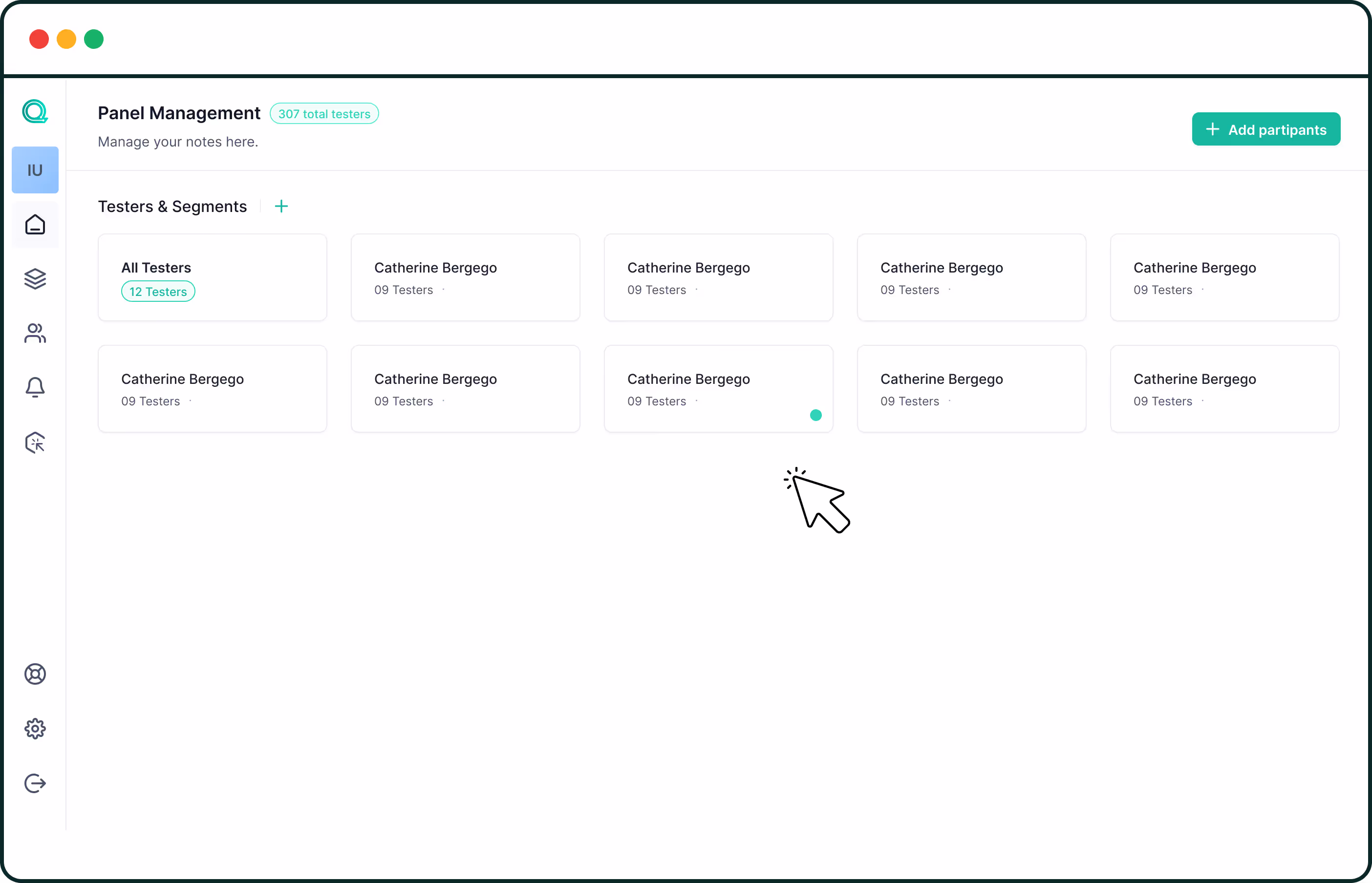
Task: Open the layers stack sidebar icon
Action: coord(35,279)
